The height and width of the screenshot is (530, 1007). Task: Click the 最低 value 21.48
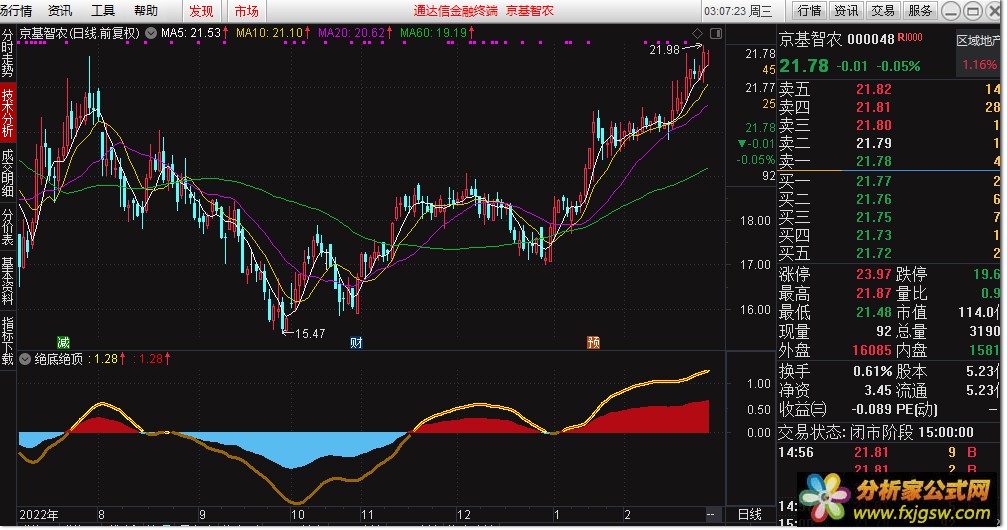[873, 312]
